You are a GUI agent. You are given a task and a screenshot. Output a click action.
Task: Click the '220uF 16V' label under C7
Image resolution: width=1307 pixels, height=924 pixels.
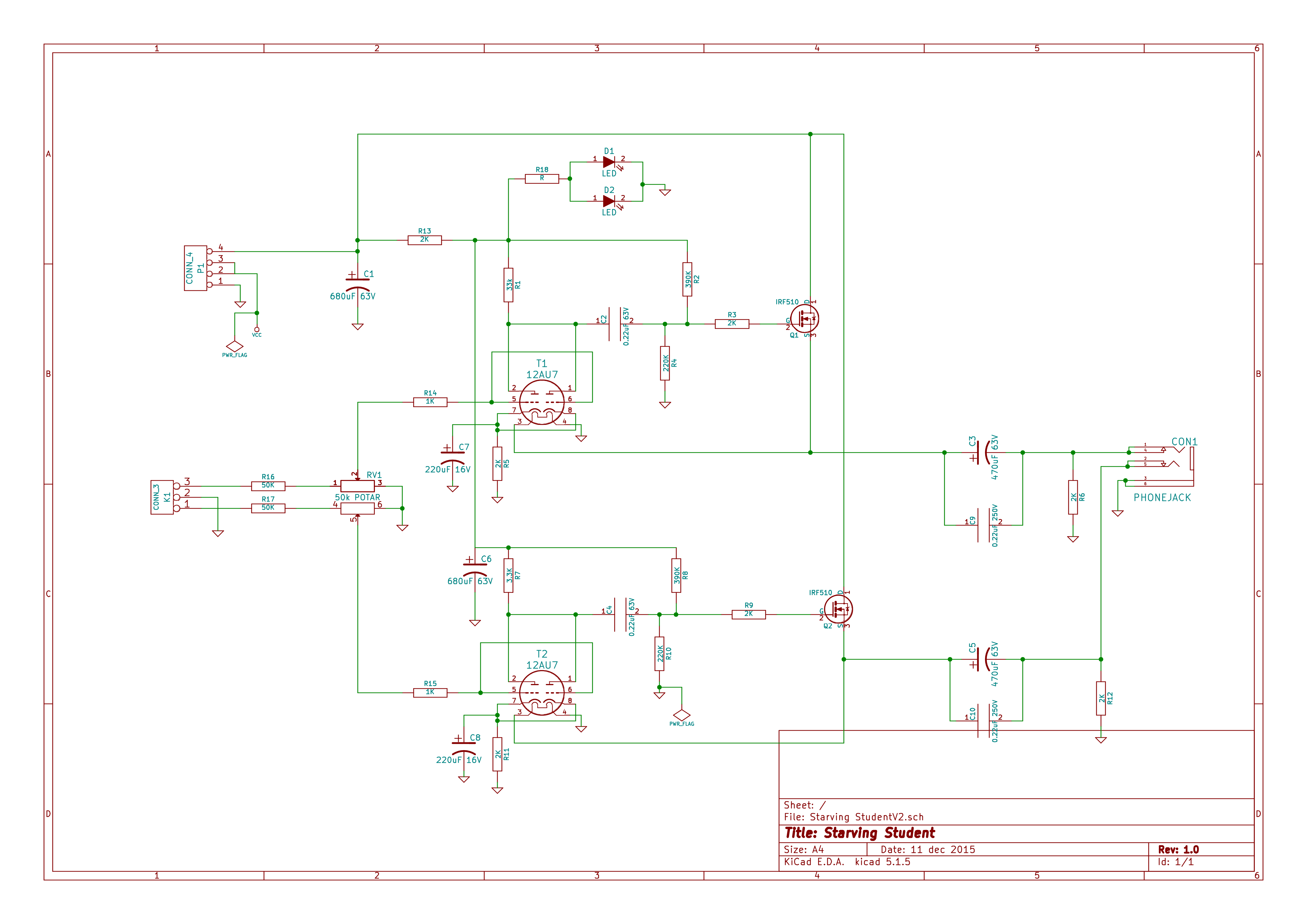(x=448, y=470)
